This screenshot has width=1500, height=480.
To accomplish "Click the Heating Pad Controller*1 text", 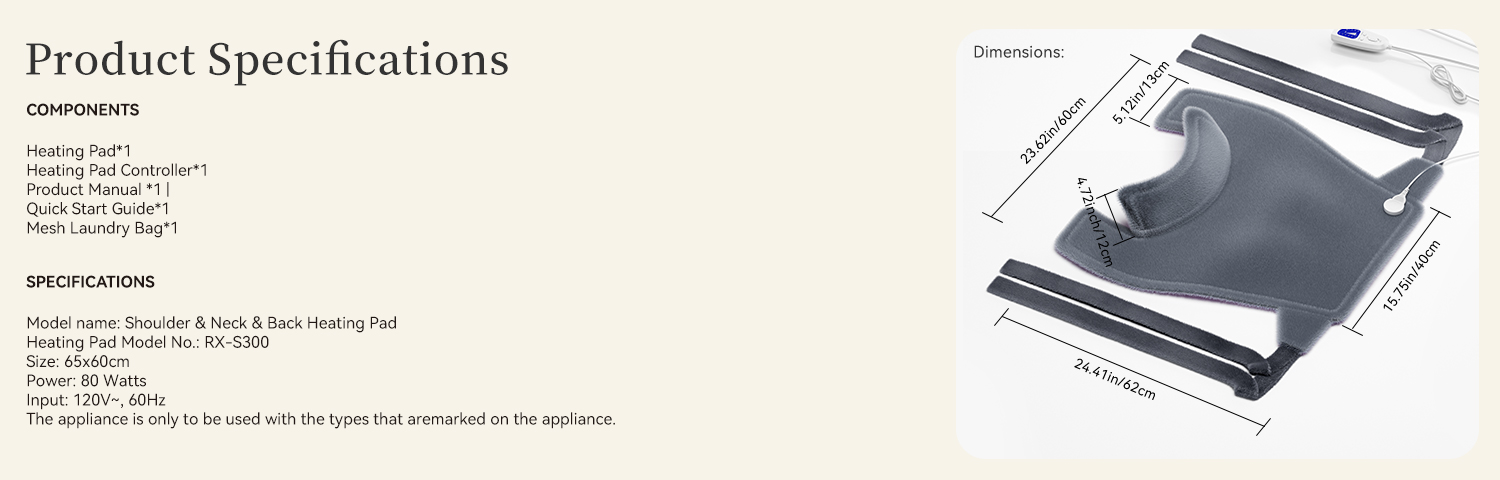I will [116, 170].
